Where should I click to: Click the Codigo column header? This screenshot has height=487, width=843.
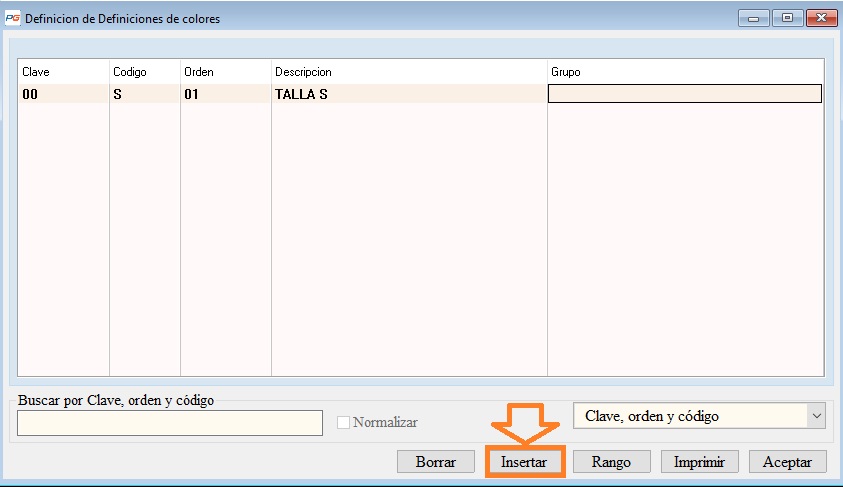145,71
